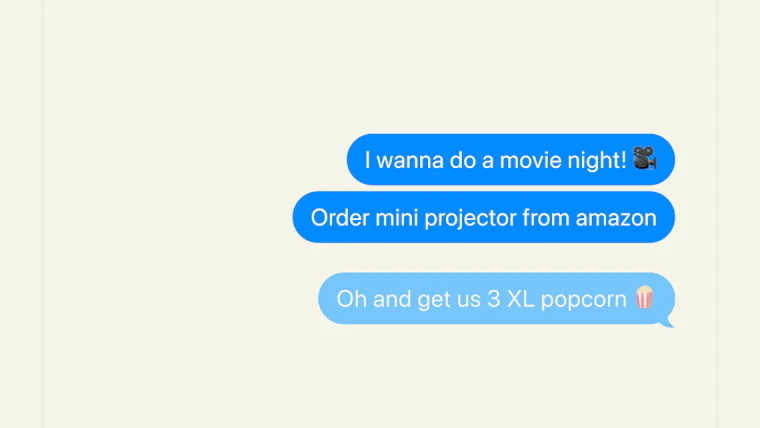Click the word 'night!' in the first message

pyautogui.click(x=597, y=161)
